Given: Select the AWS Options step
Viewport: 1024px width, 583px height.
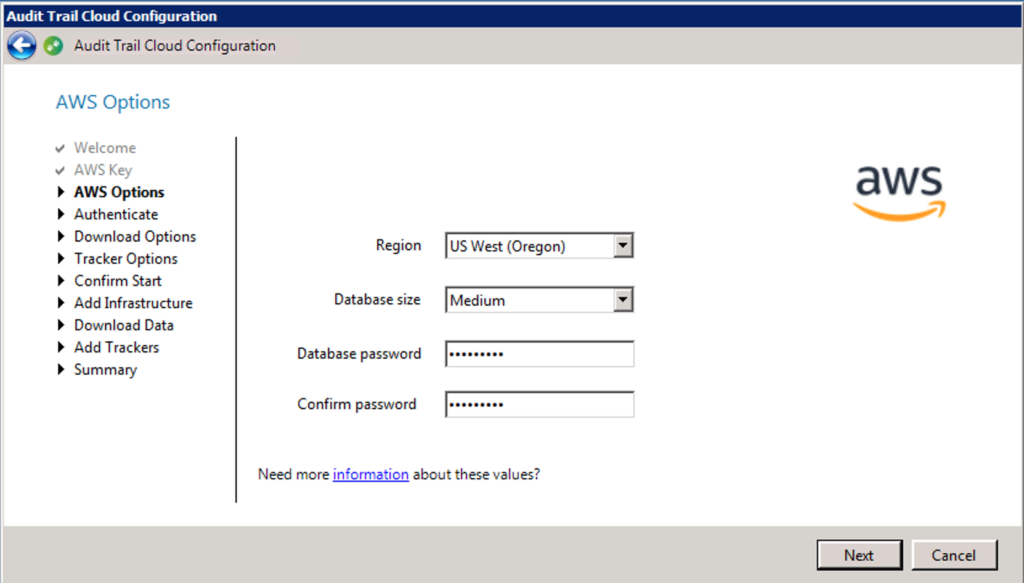Looking at the screenshot, I should 119,192.
